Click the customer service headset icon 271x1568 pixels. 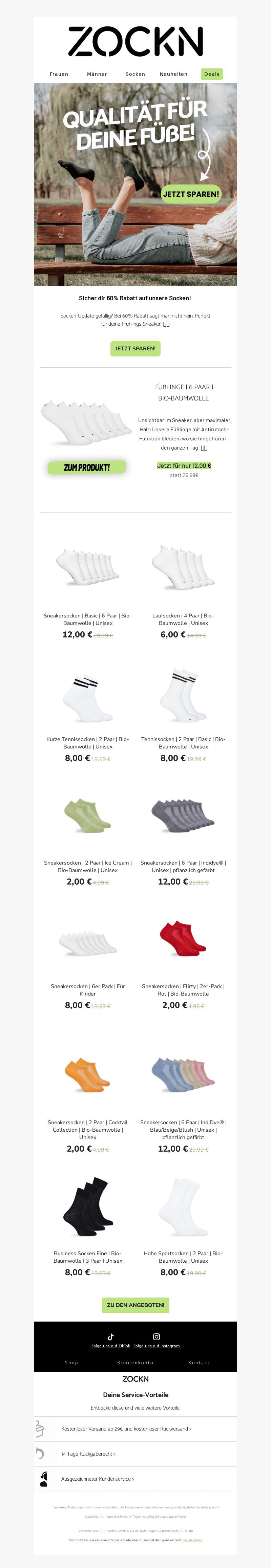tap(43, 1479)
